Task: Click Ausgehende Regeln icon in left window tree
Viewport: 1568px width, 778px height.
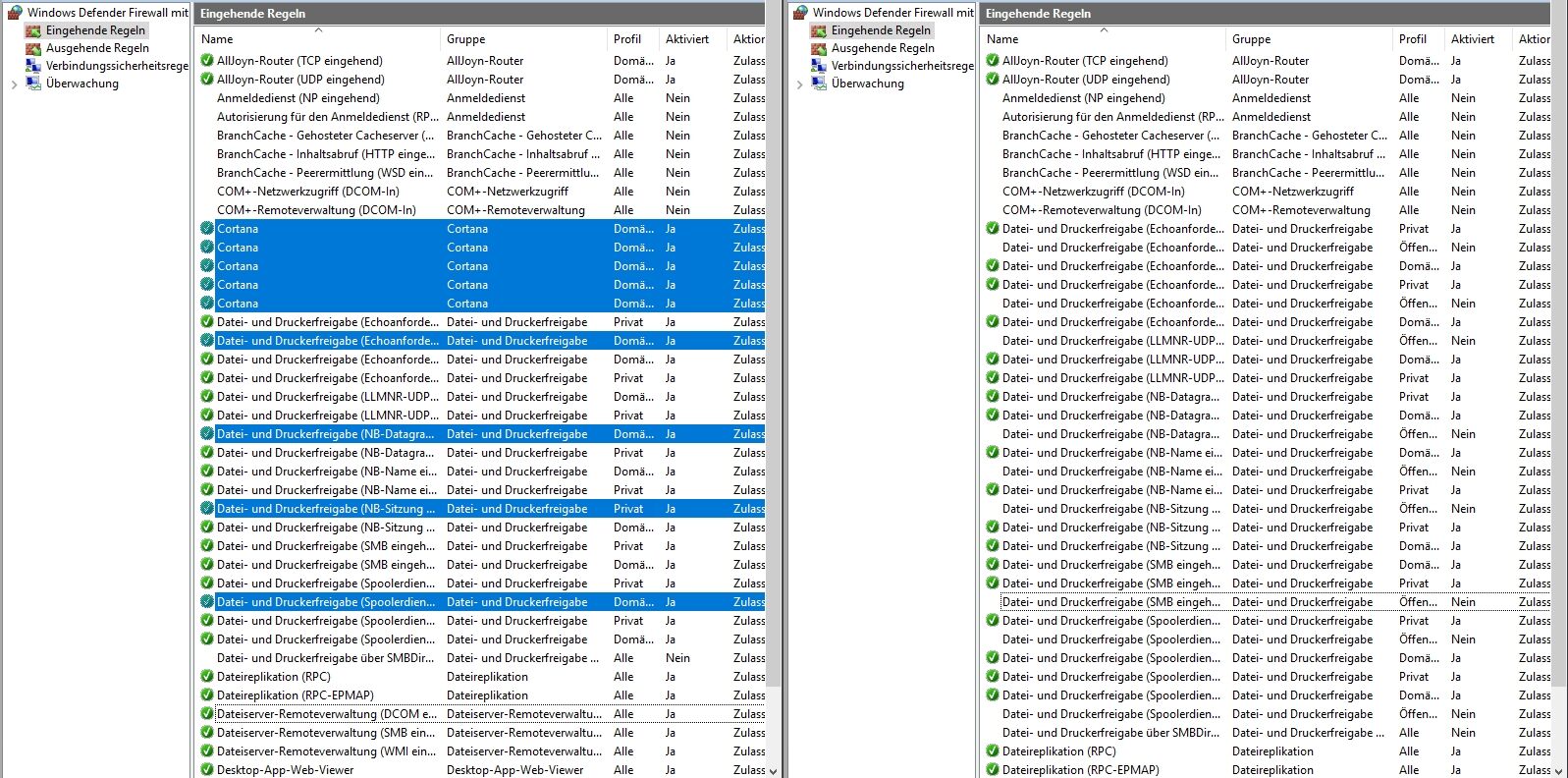Action: [33, 48]
